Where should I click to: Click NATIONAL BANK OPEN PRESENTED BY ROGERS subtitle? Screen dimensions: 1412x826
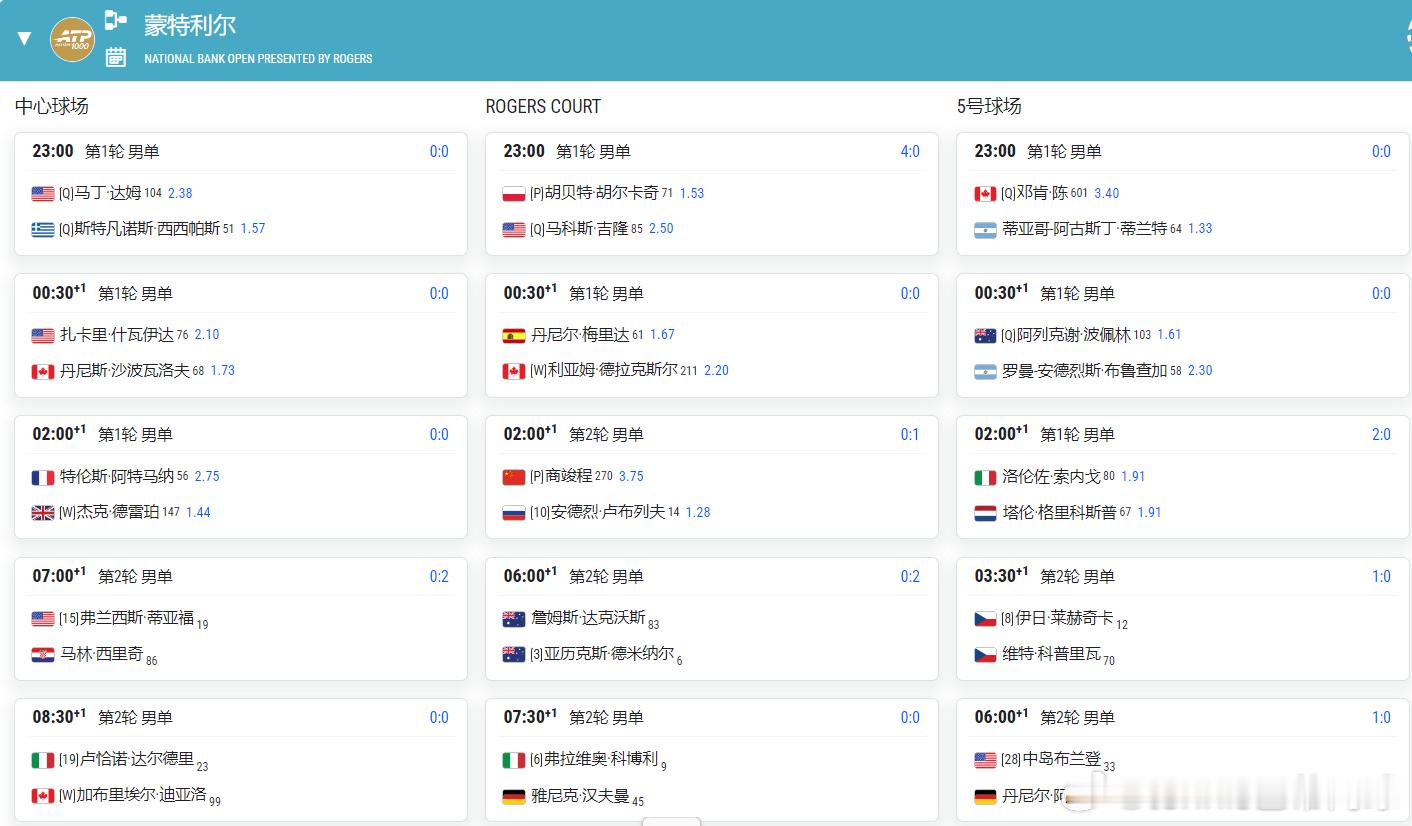[x=258, y=59]
